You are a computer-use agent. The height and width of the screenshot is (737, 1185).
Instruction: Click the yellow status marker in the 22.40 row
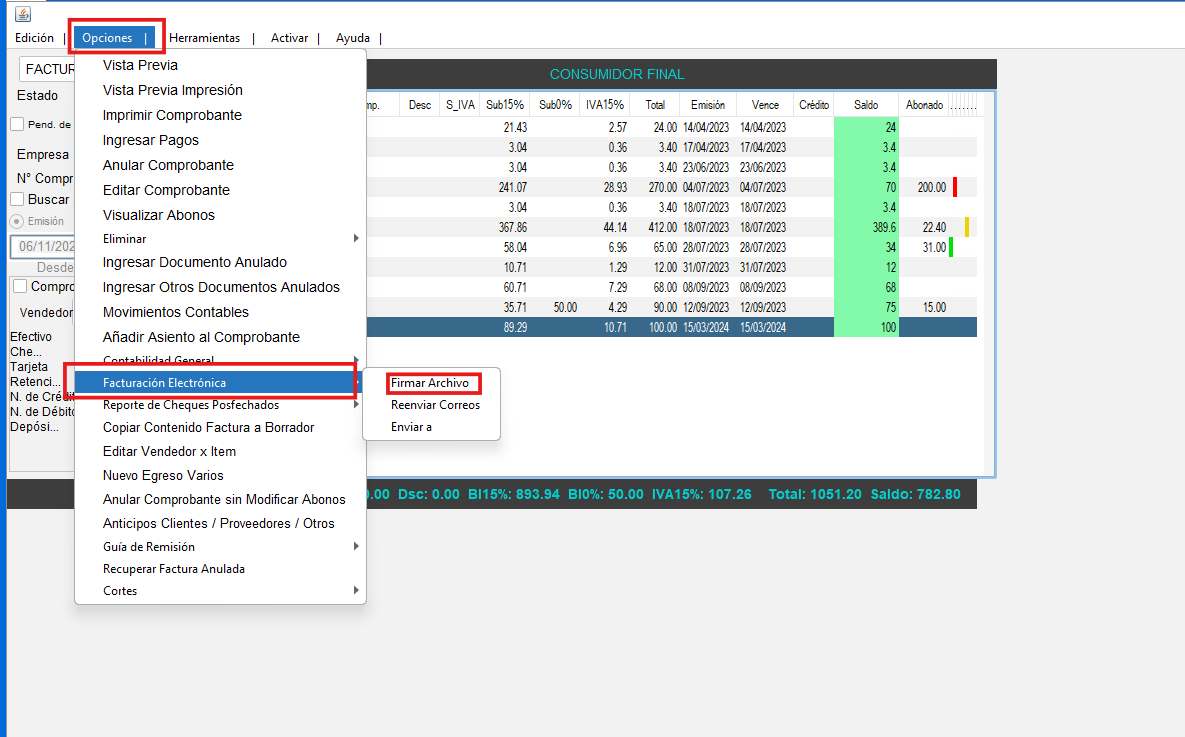pos(967,227)
